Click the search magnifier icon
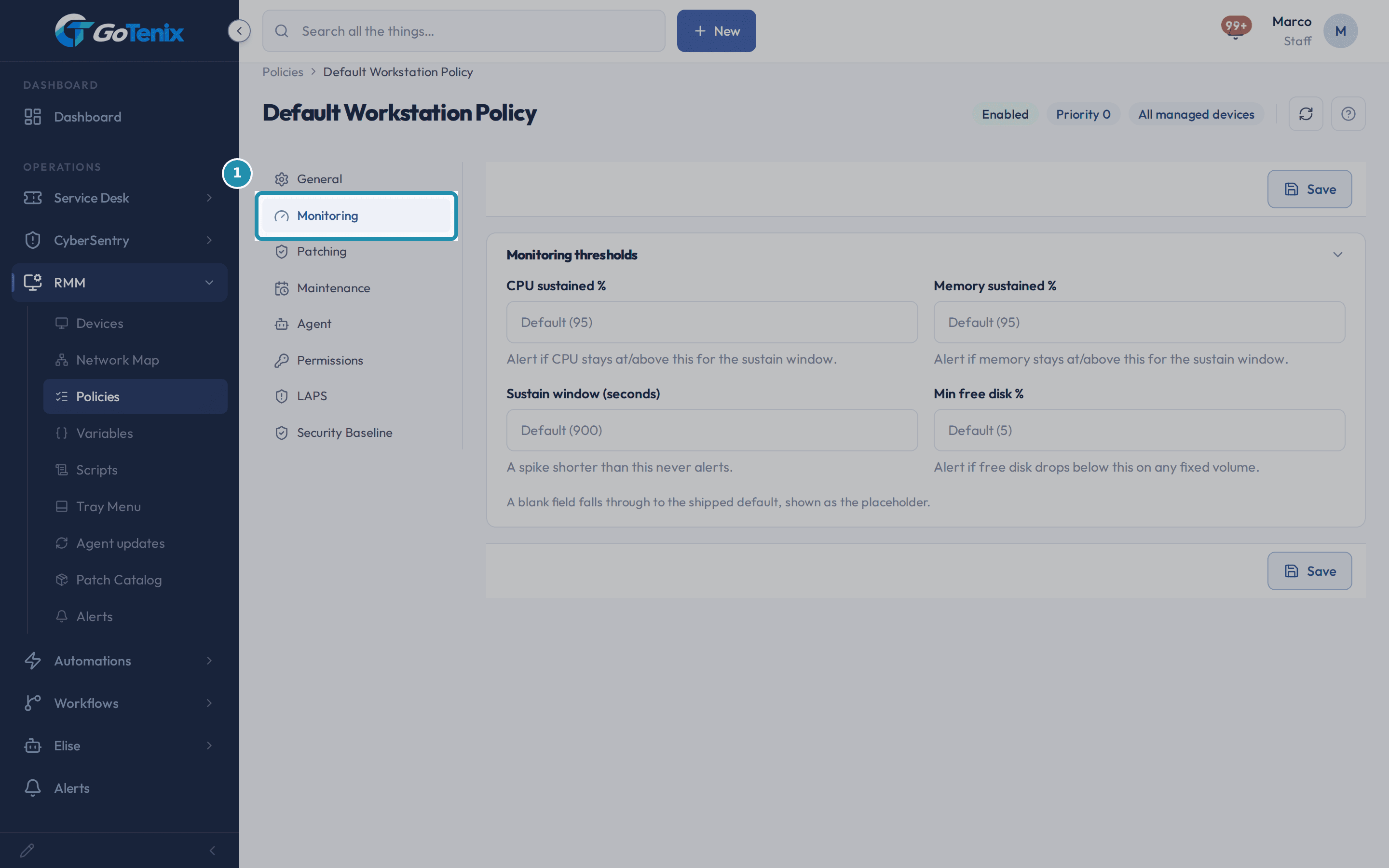The width and height of the screenshot is (1389, 868). click(x=282, y=31)
